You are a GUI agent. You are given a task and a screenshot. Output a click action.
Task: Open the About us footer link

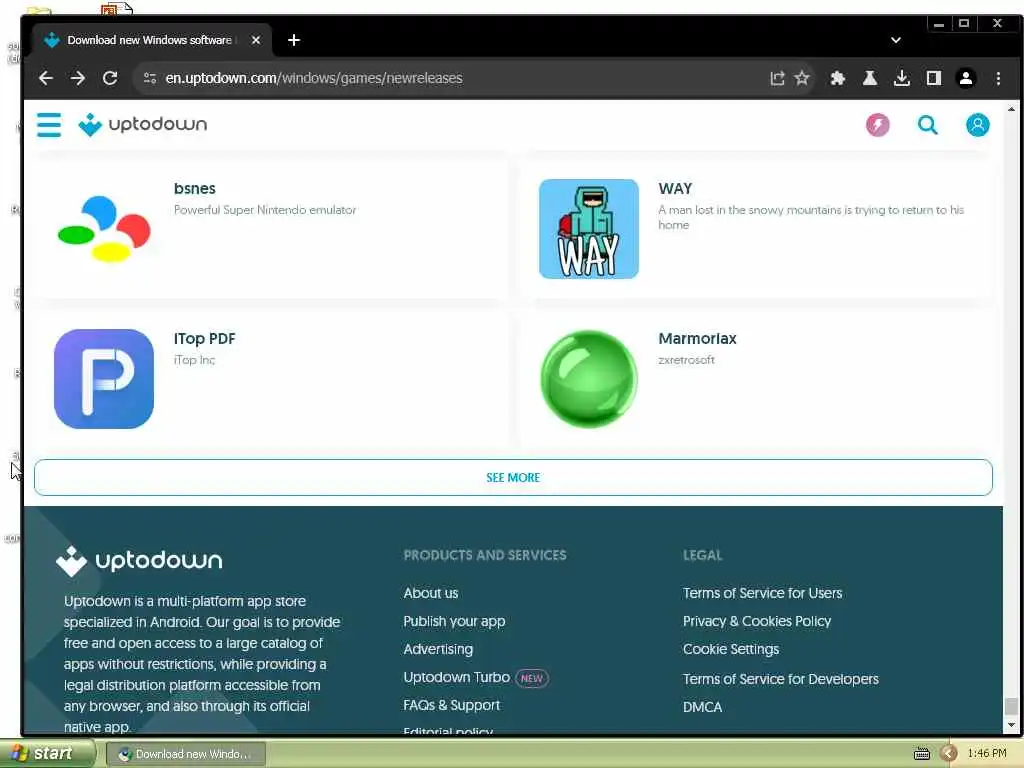430,593
